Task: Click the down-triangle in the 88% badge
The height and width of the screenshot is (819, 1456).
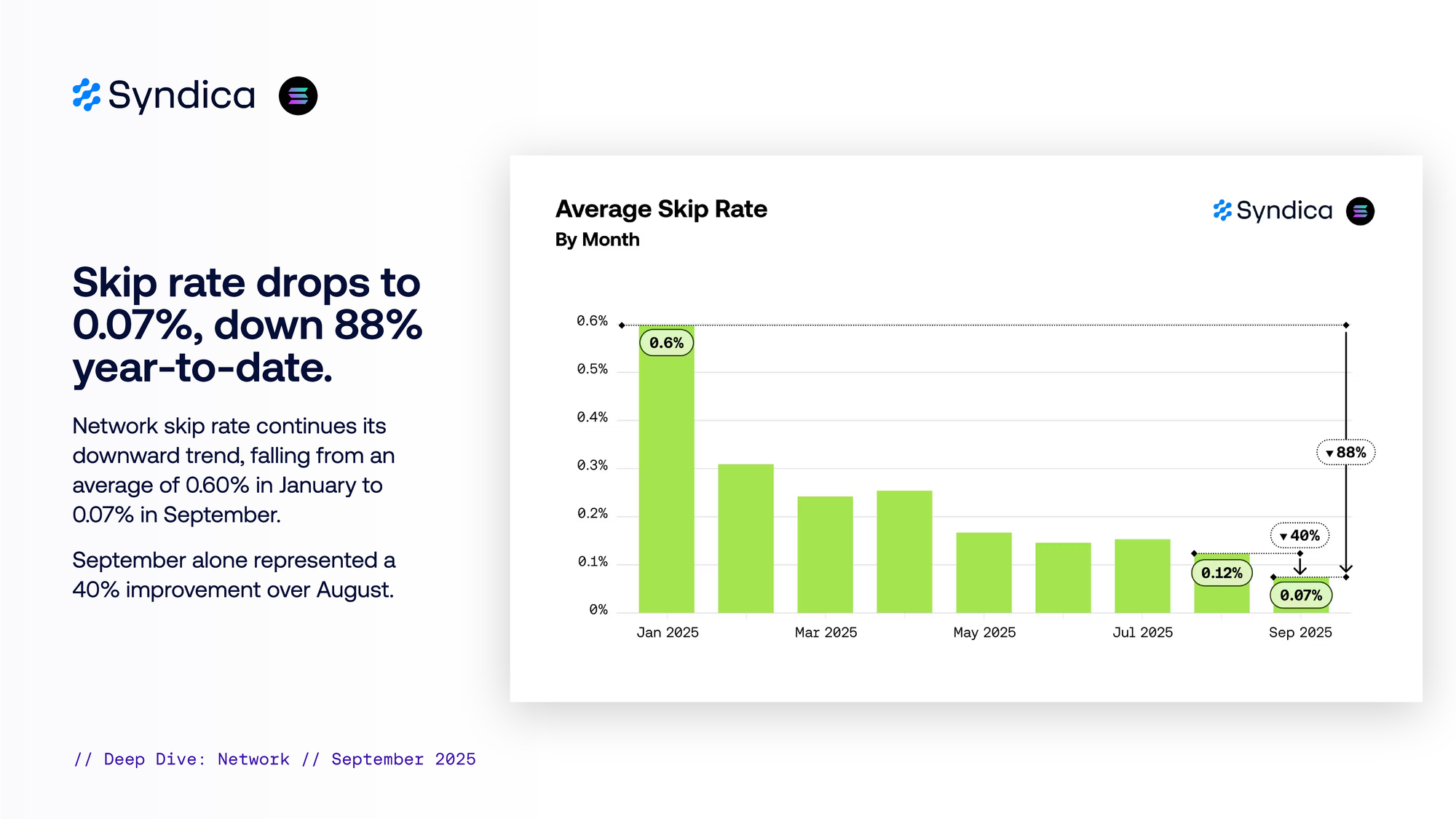Action: [x=1329, y=454]
